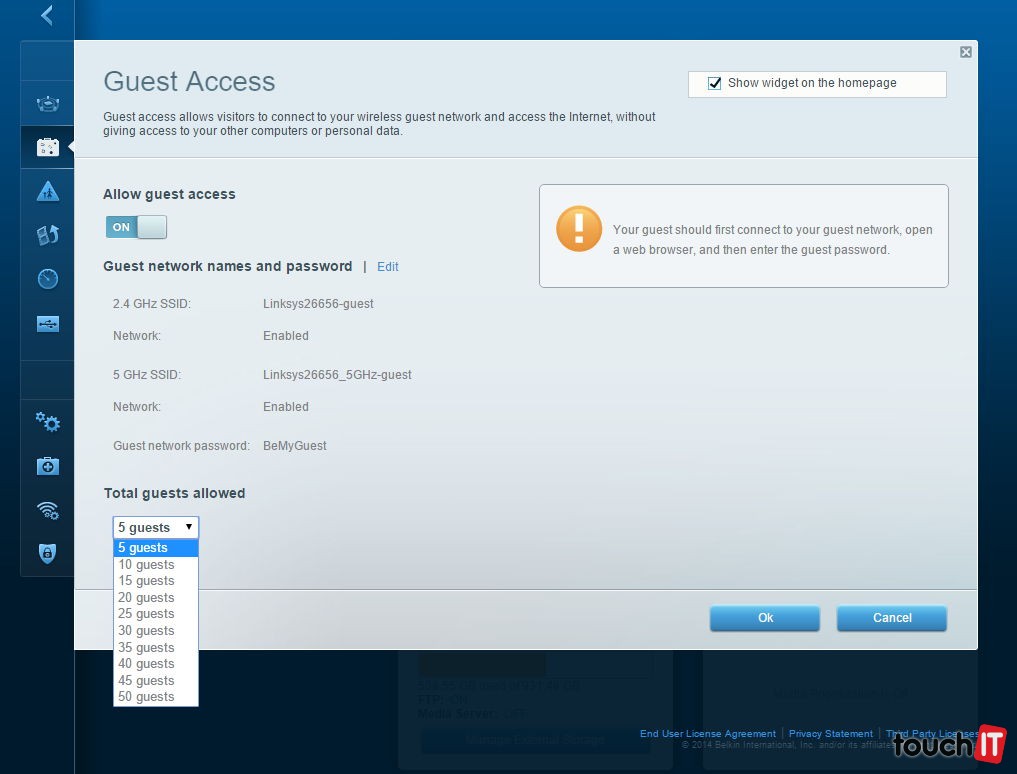Close the Guest Access dialog with X
The width and height of the screenshot is (1017, 774).
pyautogui.click(x=965, y=52)
